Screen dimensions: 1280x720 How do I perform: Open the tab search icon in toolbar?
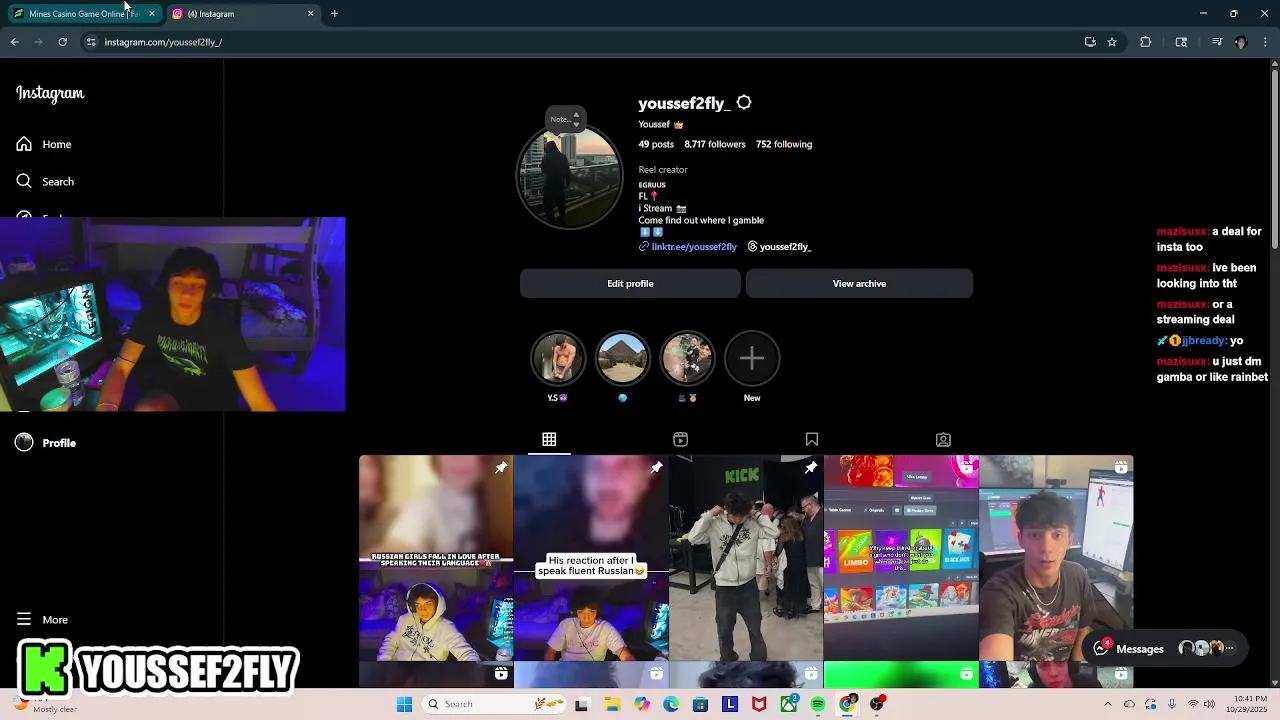coord(1181,42)
